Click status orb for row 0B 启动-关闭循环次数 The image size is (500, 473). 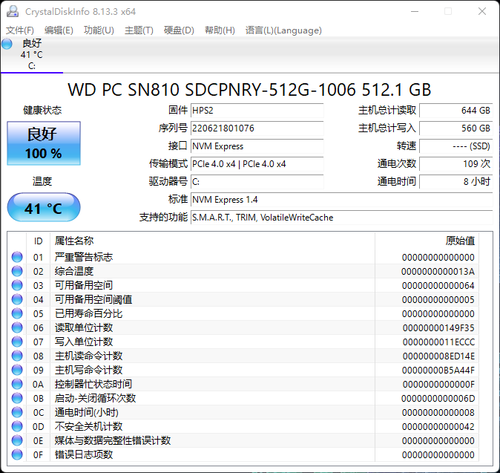tap(17, 398)
